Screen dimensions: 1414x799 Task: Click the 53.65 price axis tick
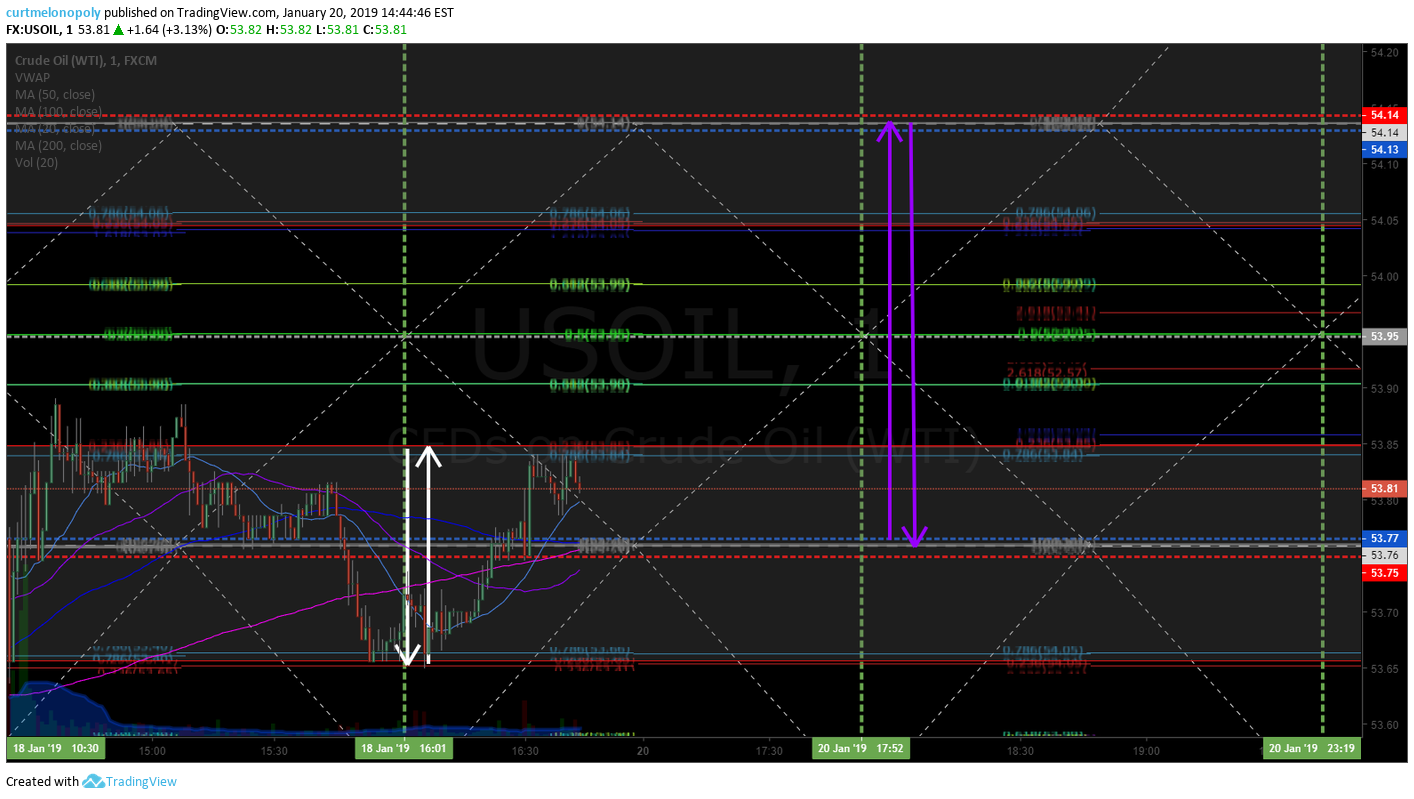coord(1385,669)
